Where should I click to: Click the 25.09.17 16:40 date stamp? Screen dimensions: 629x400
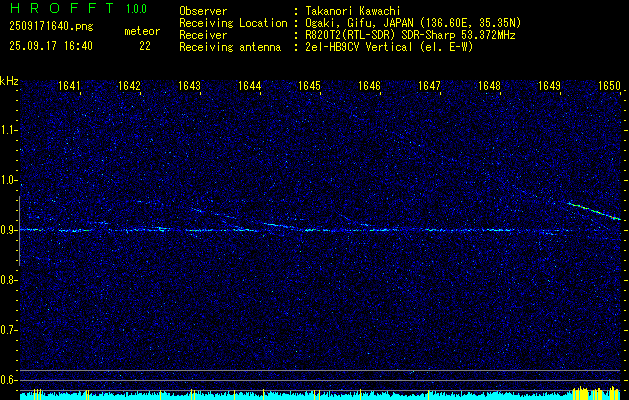click(49, 46)
